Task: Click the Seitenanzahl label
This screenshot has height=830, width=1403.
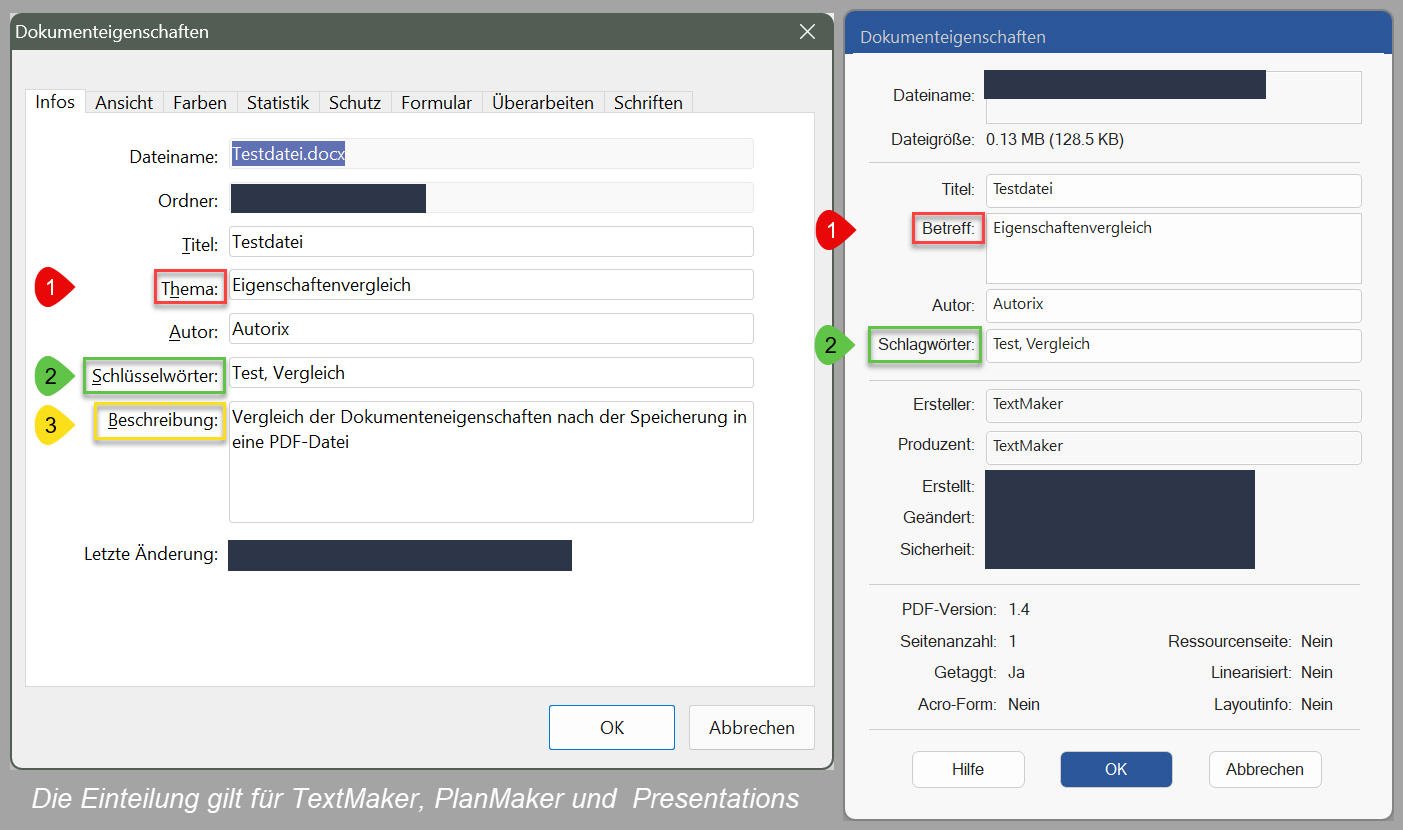Action: 947,641
